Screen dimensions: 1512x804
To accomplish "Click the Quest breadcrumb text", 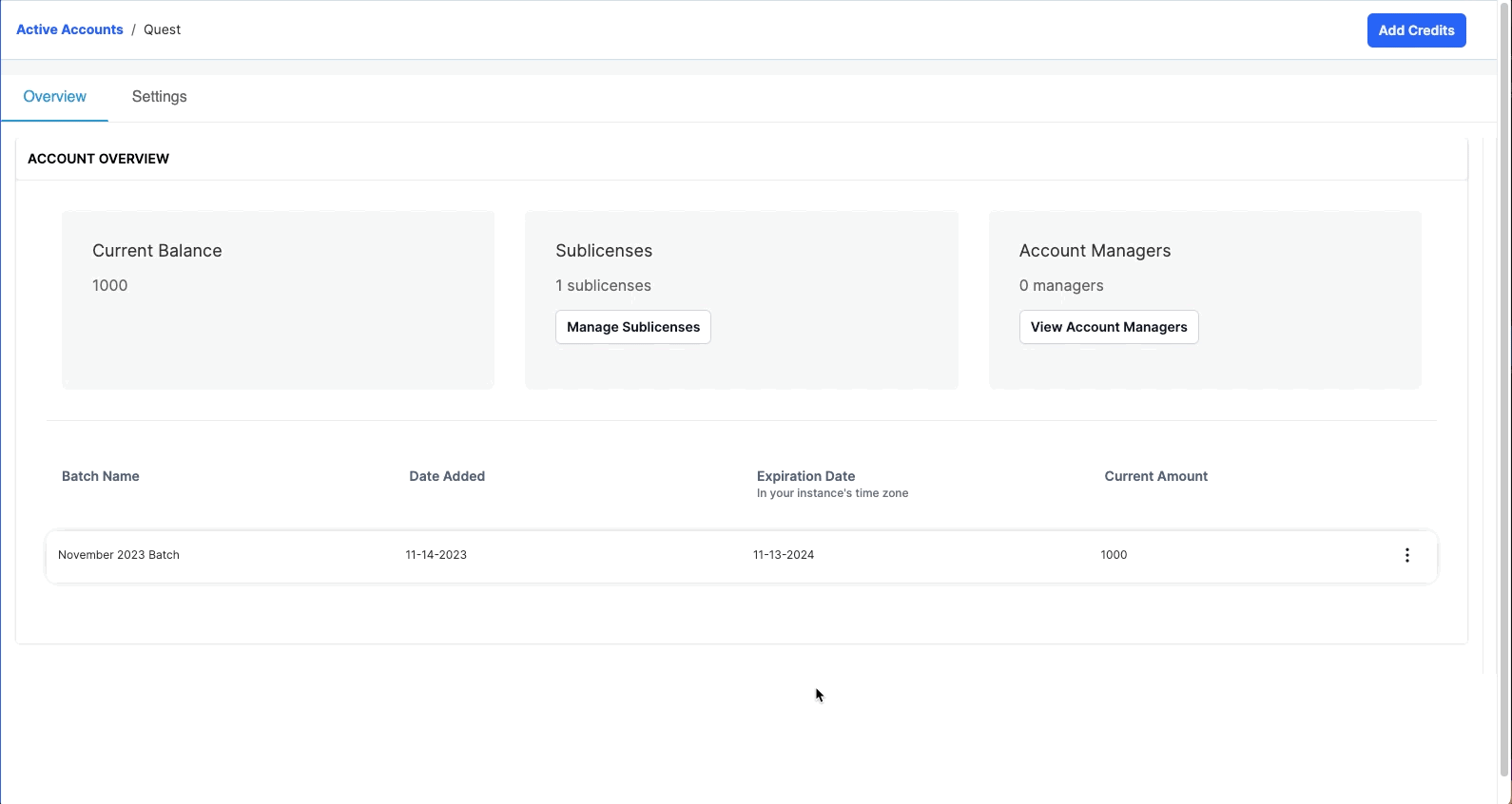I will click(x=163, y=29).
